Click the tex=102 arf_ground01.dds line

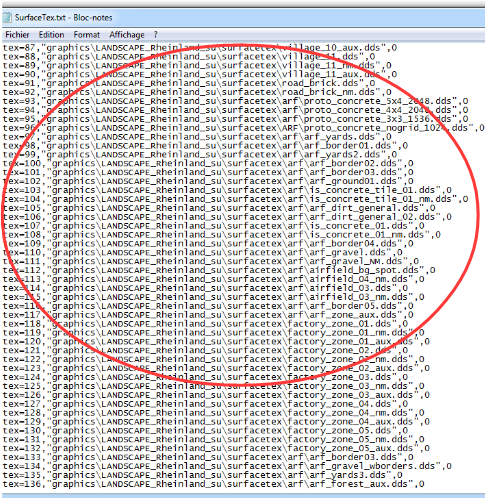[x=208, y=181]
